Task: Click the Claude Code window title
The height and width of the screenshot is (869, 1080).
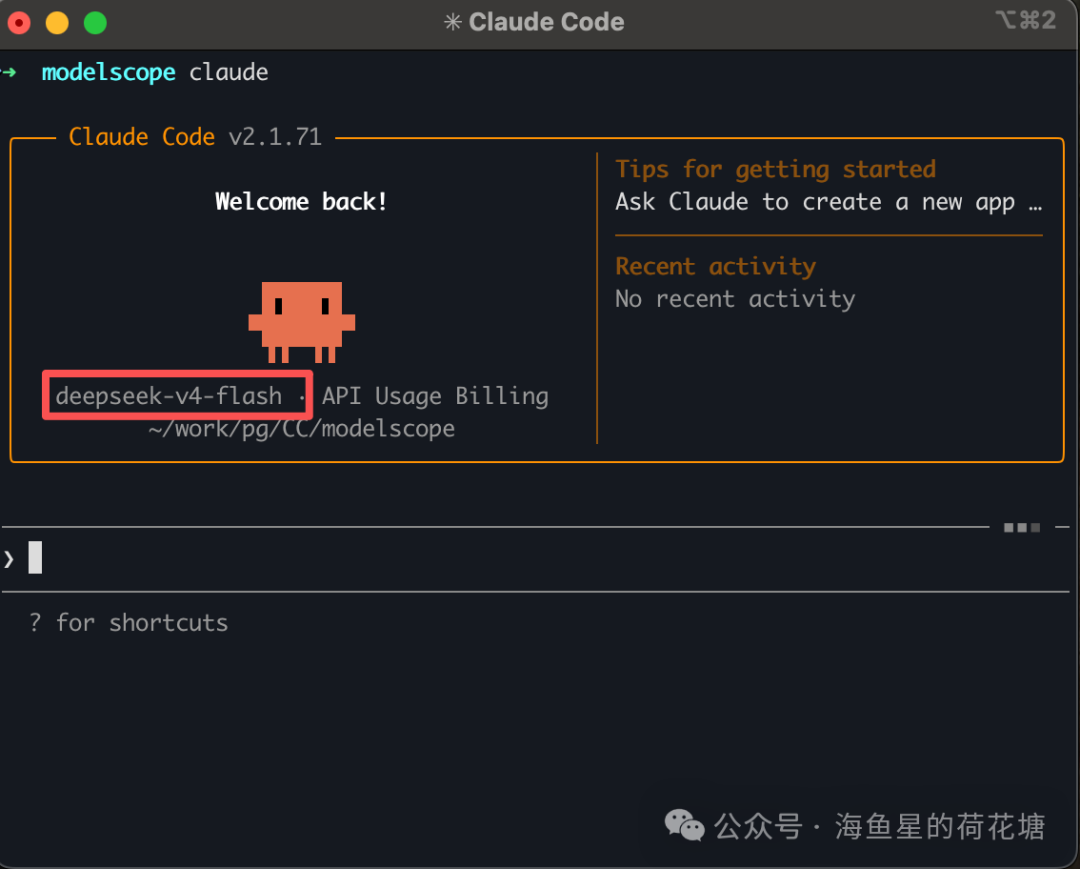Action: click(546, 22)
